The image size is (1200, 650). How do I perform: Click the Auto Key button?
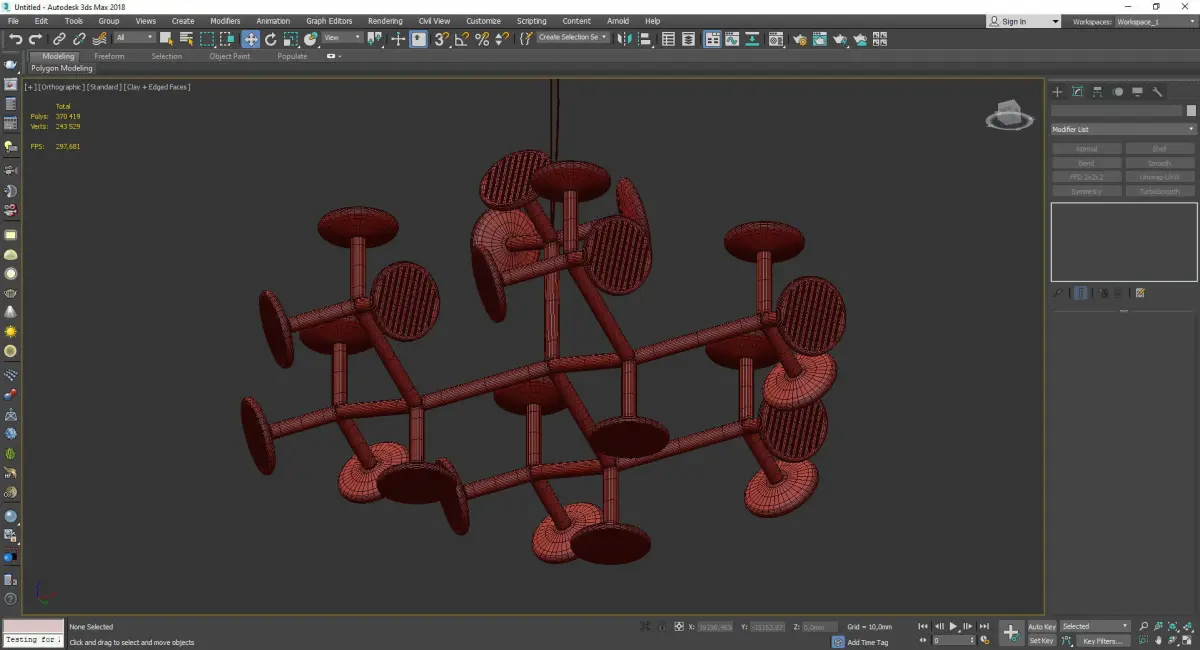1042,626
